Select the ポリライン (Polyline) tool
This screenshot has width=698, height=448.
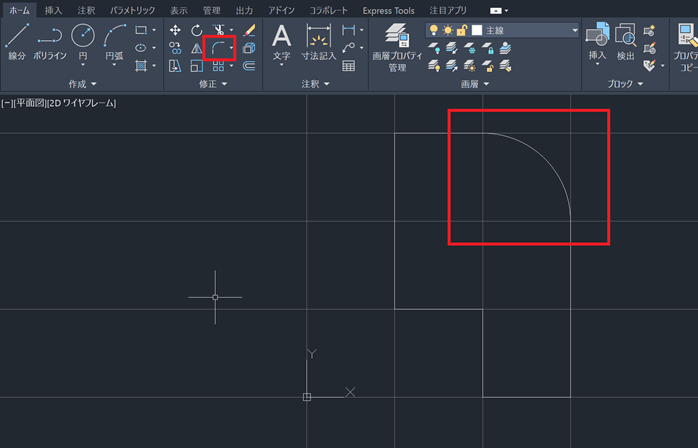click(50, 42)
